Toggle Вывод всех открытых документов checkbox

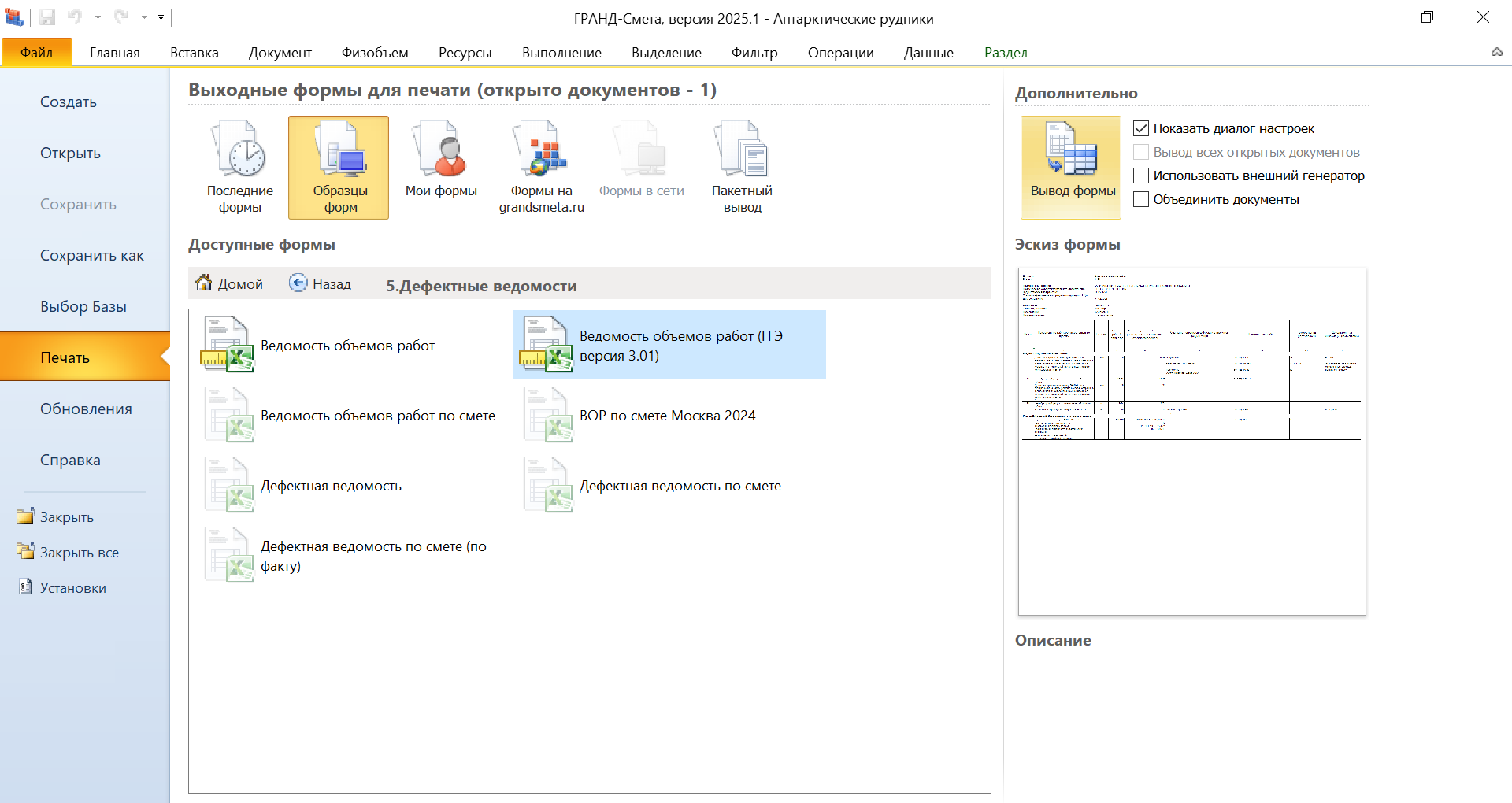(1141, 152)
